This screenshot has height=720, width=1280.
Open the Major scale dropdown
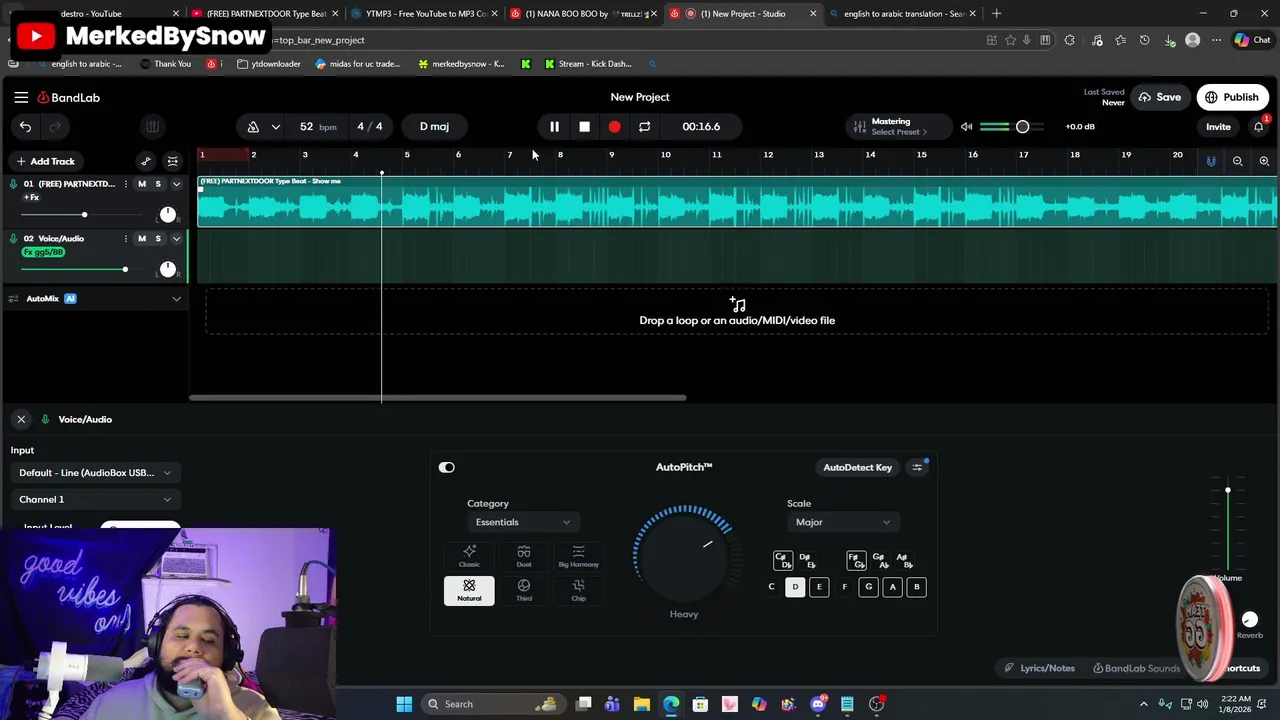(x=842, y=522)
